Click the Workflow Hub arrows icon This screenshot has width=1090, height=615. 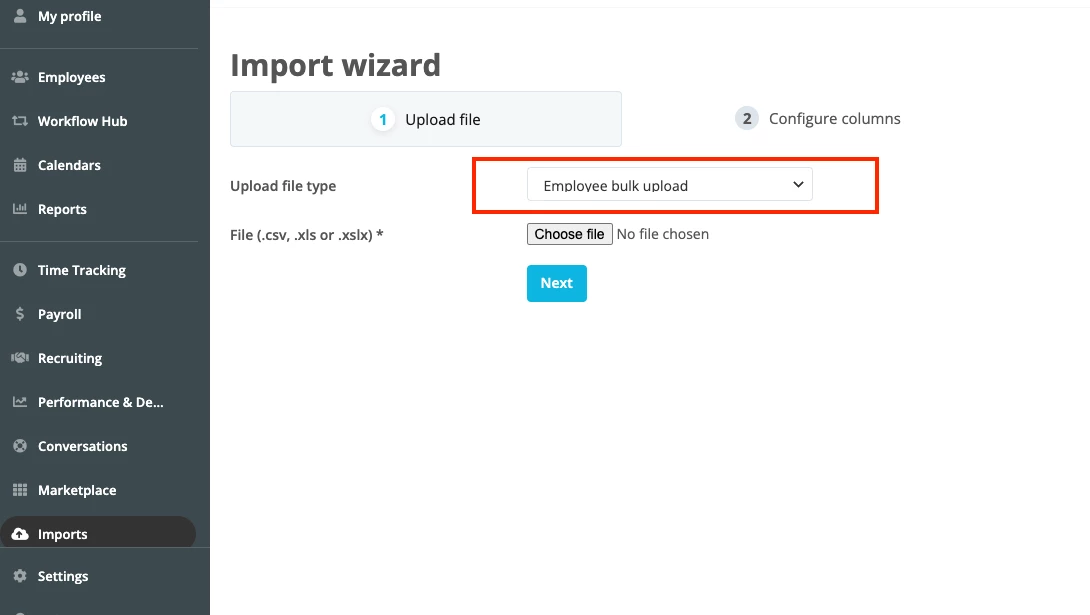click(x=20, y=121)
